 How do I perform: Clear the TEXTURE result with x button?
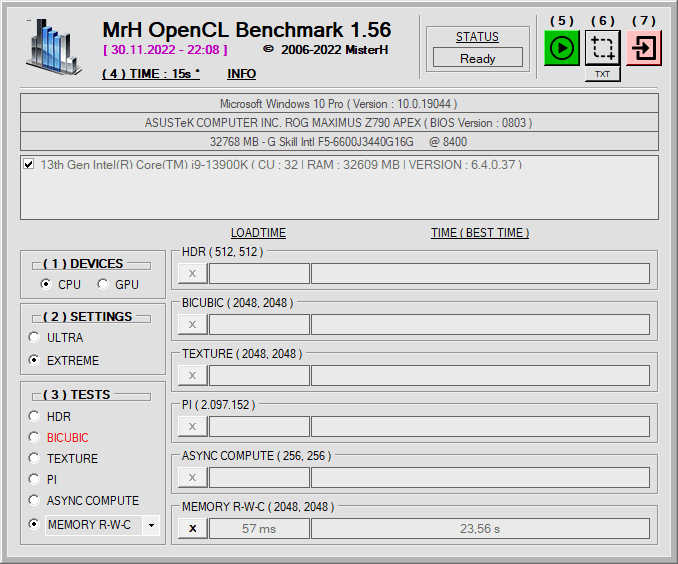[192, 375]
